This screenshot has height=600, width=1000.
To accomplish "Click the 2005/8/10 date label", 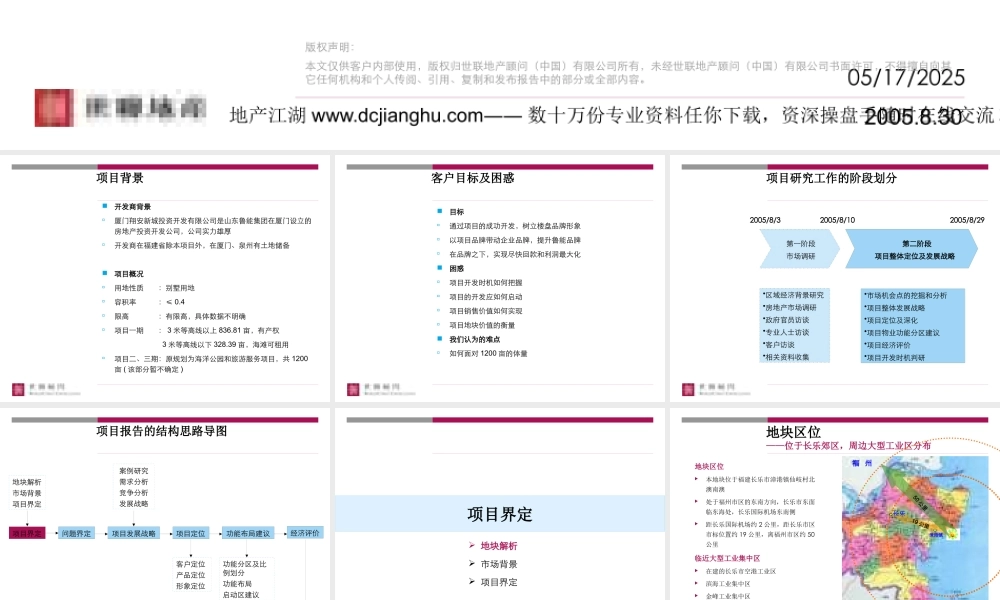I will coord(837,220).
